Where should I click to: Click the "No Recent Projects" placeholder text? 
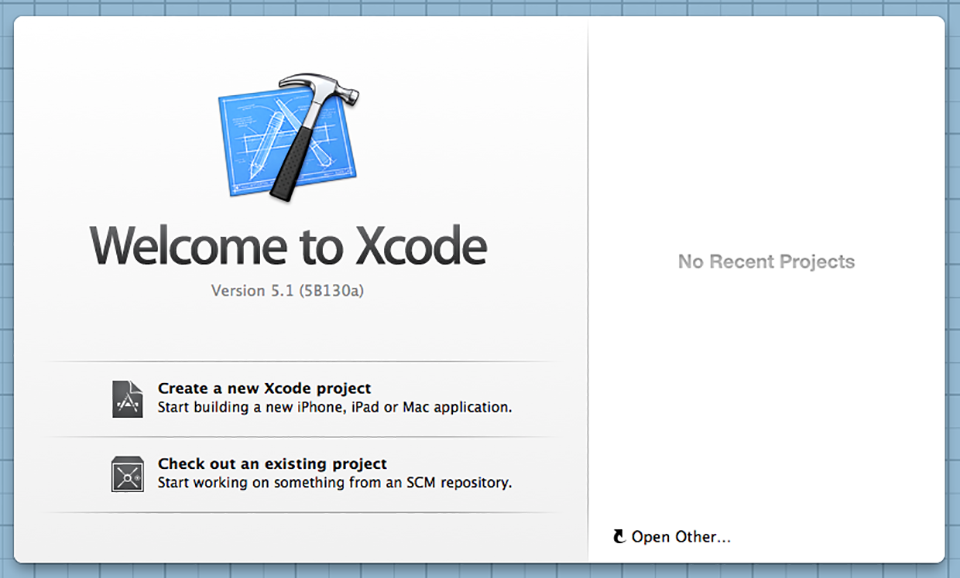[766, 262]
